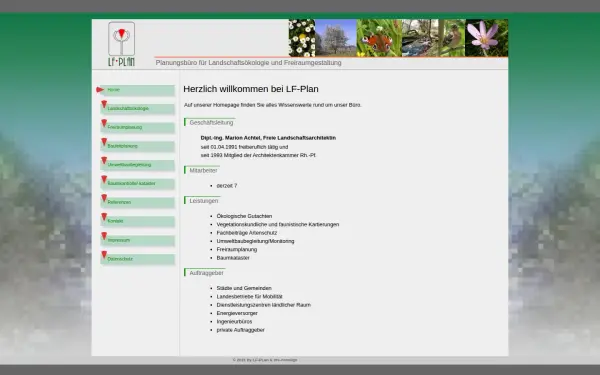This screenshot has width=600, height=375.
Task: Go to the Landschaftsökologie page
Action: coord(137,109)
